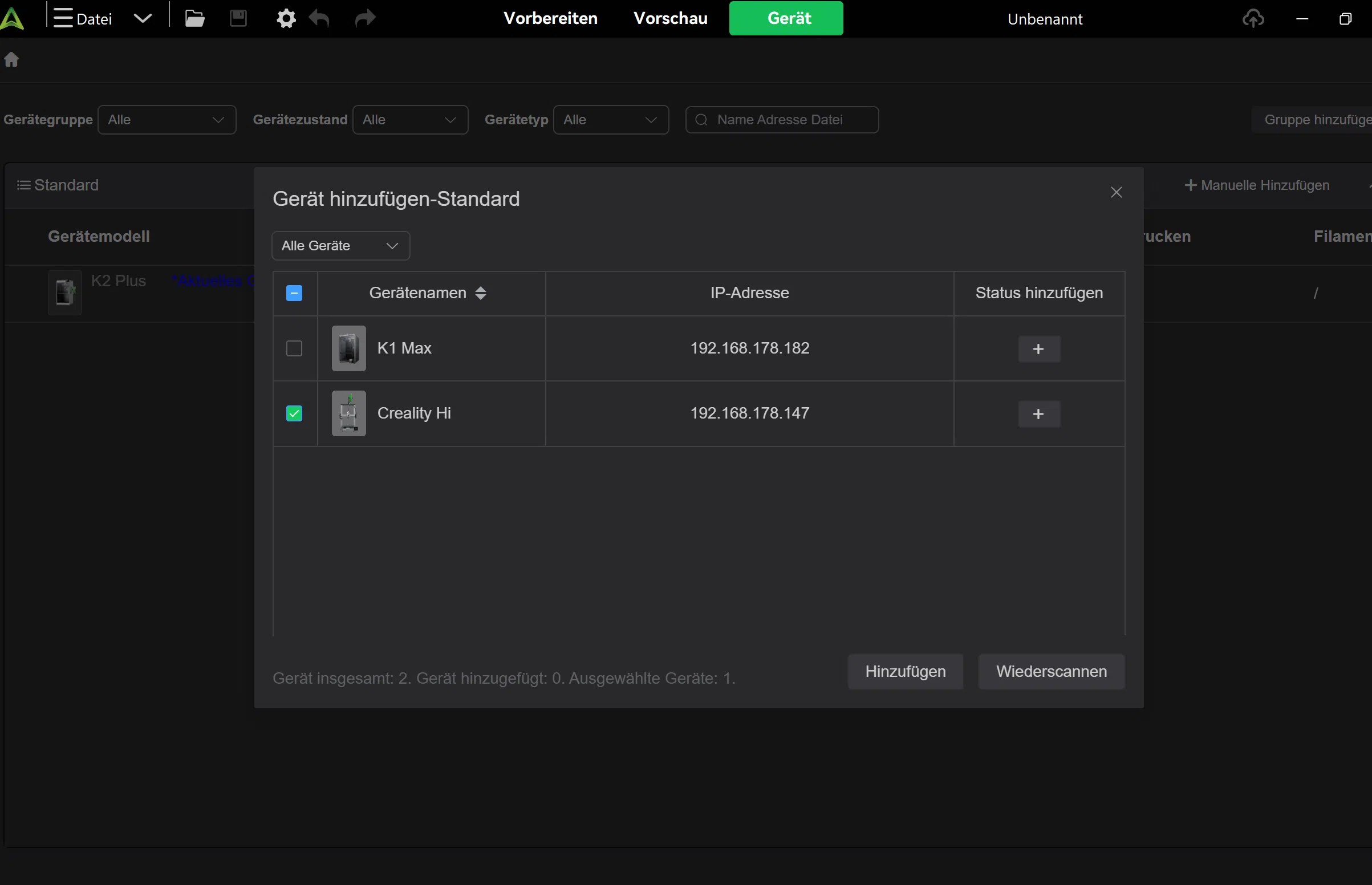Screen dimensions: 1372x885
Task: Check the K1 Max checkbox
Action: point(294,348)
